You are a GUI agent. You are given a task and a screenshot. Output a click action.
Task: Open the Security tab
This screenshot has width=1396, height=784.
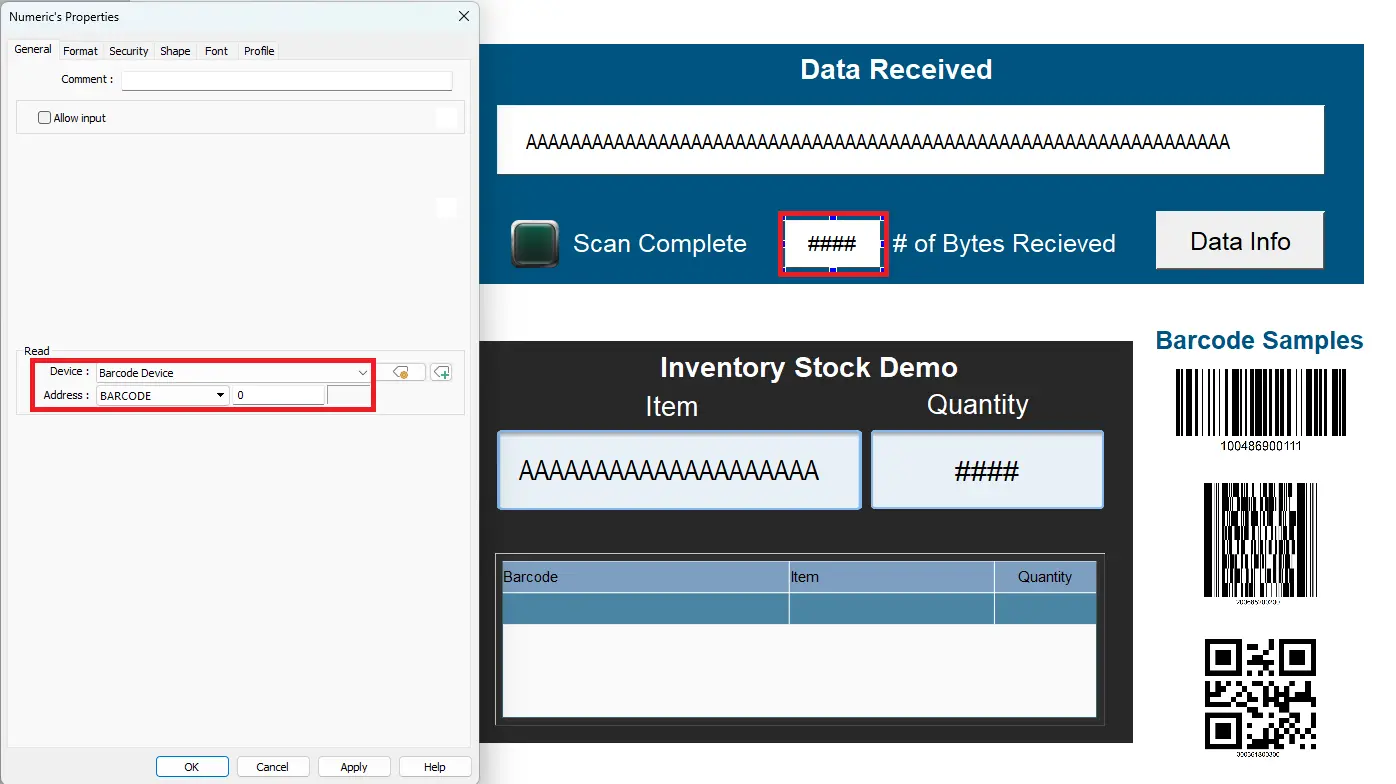[x=129, y=51]
